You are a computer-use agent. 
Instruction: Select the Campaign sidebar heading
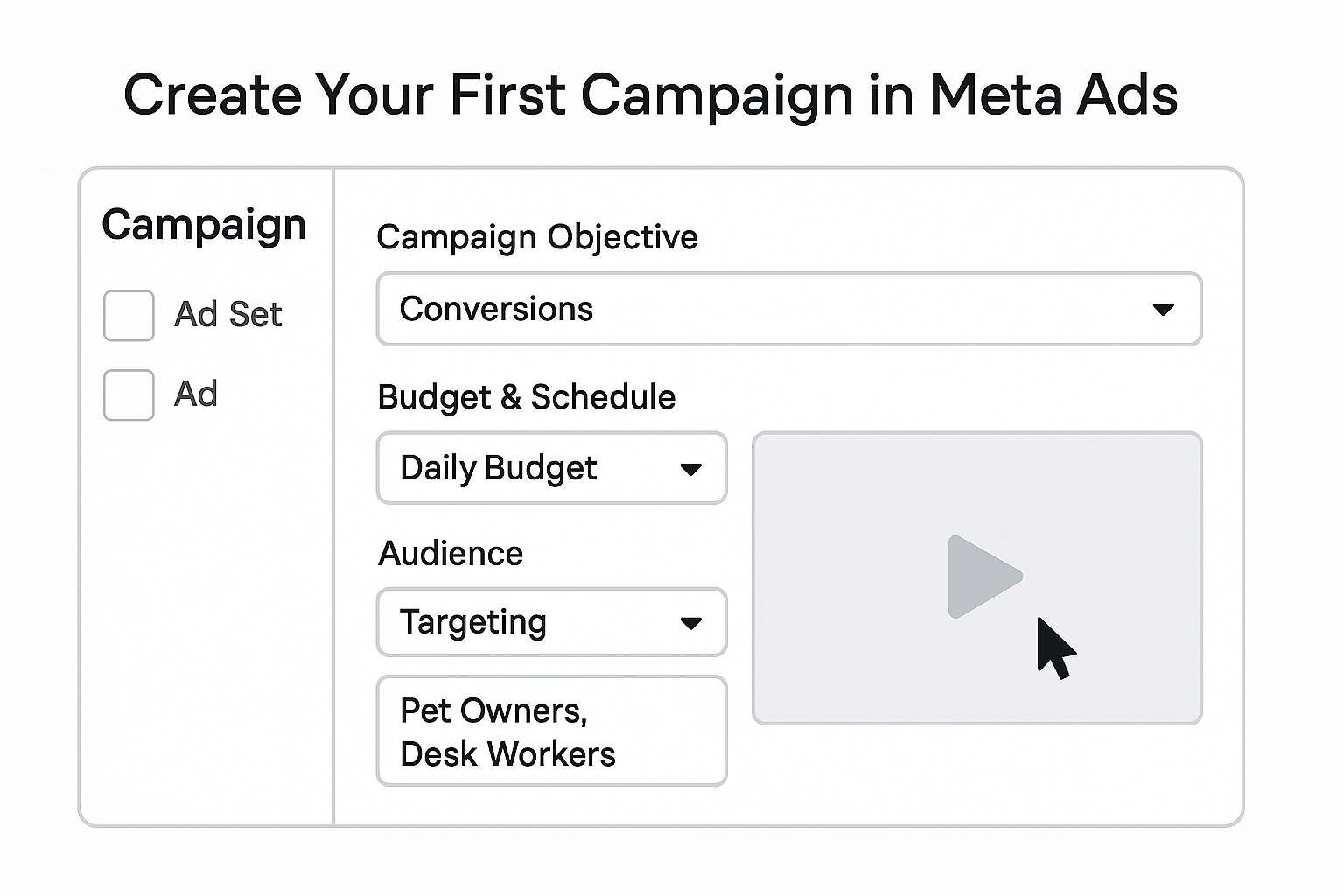point(204,225)
